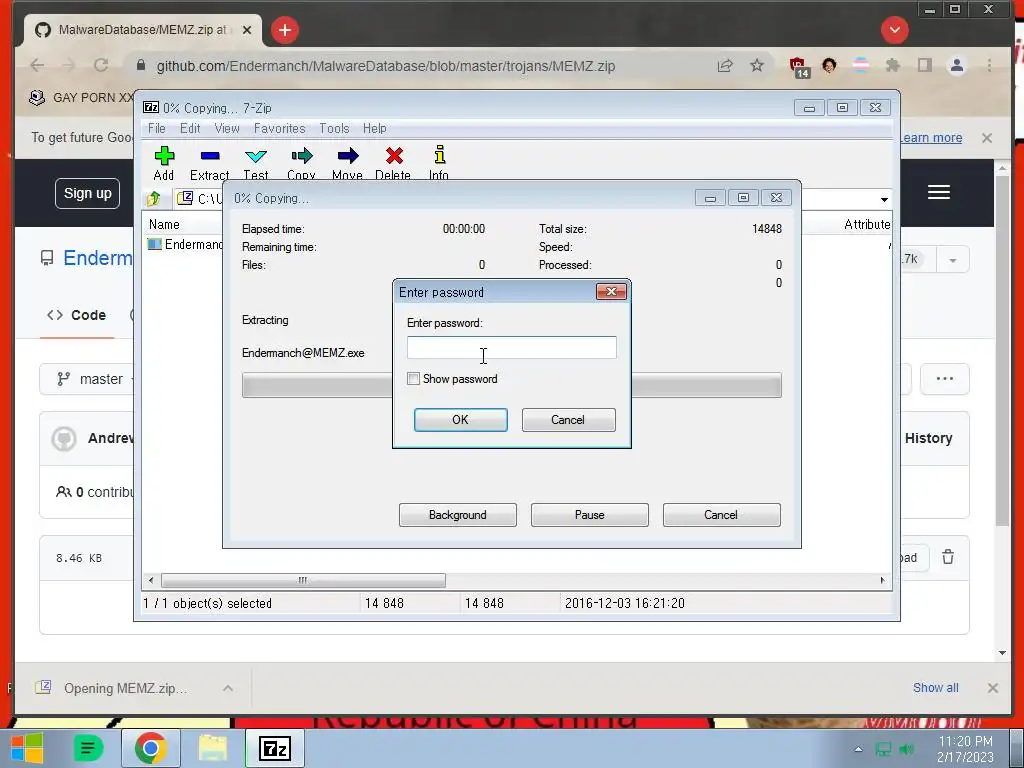Pause the copying operation
Viewport: 1024px width, 768px height.
tap(590, 515)
